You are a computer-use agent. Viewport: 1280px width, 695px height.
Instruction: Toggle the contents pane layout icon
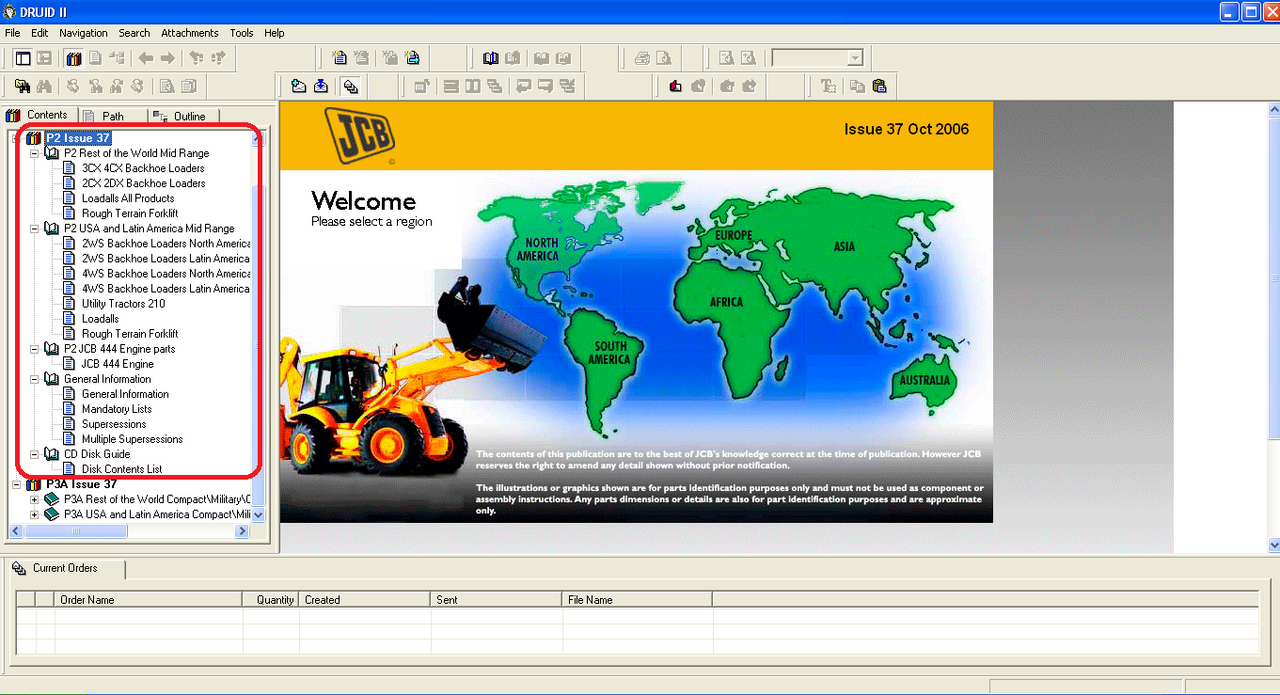pyautogui.click(x=23, y=59)
